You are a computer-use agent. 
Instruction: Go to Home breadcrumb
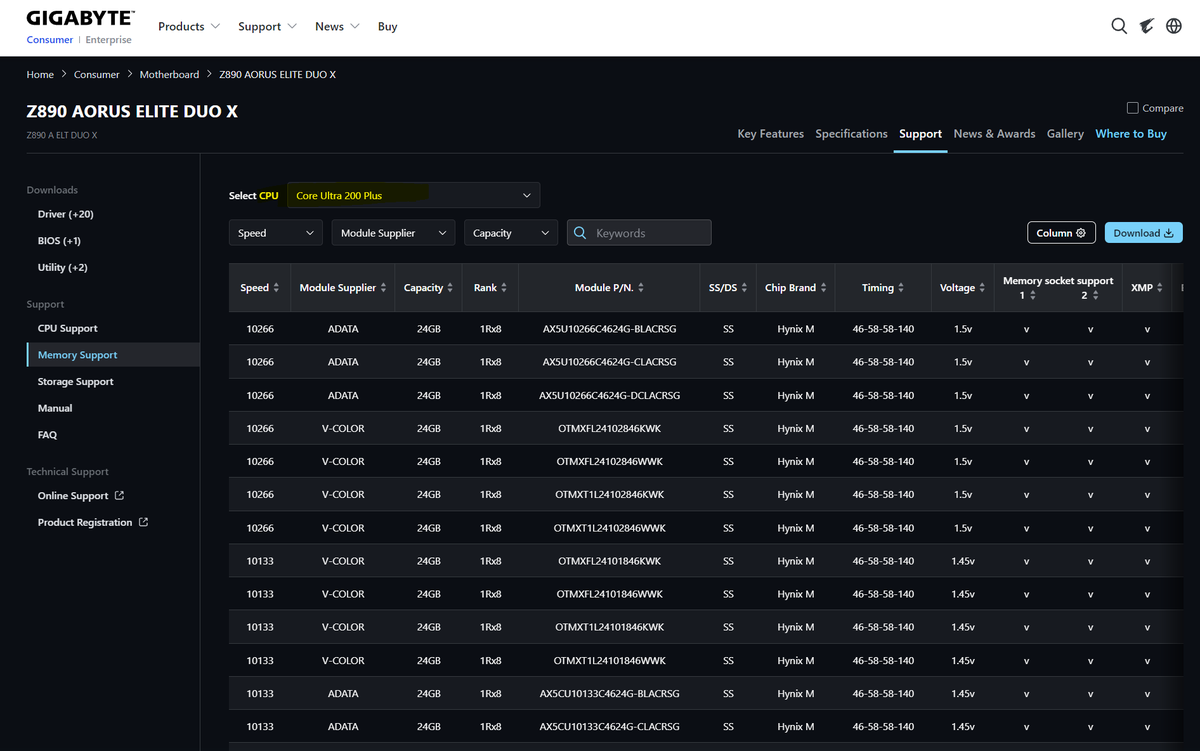coord(40,74)
